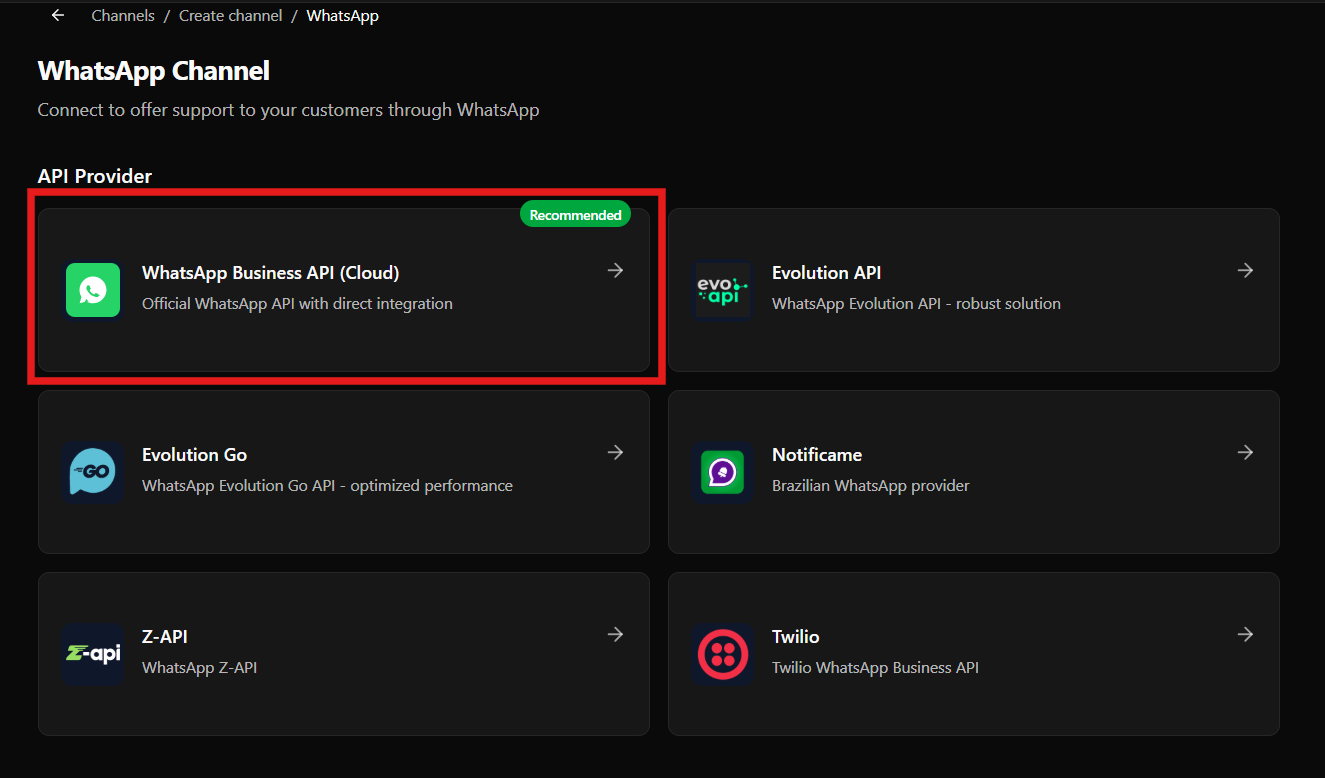Click the WhatsApp Channel page heading
1325x778 pixels.
click(154, 71)
